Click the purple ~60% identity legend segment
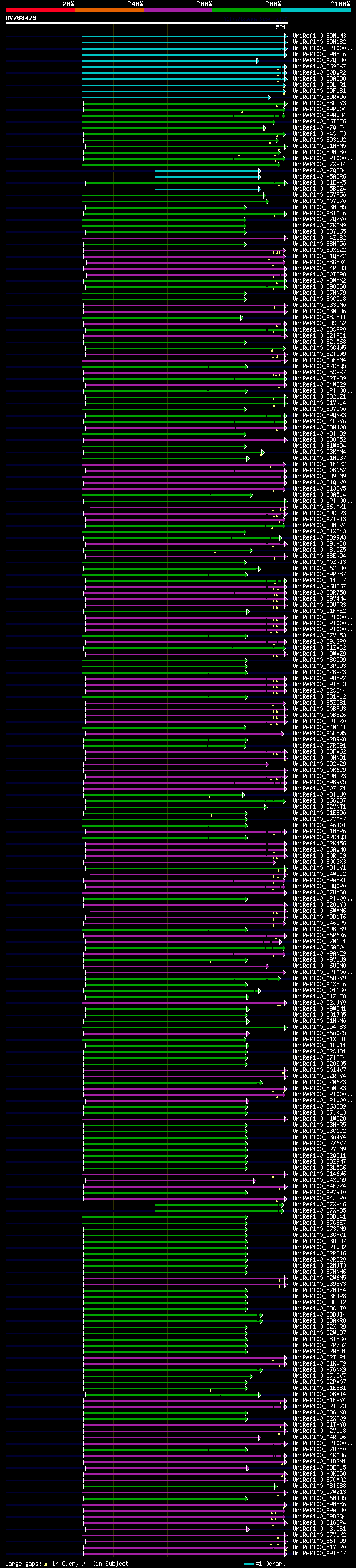This screenshot has width=356, height=1568. tap(177, 9)
